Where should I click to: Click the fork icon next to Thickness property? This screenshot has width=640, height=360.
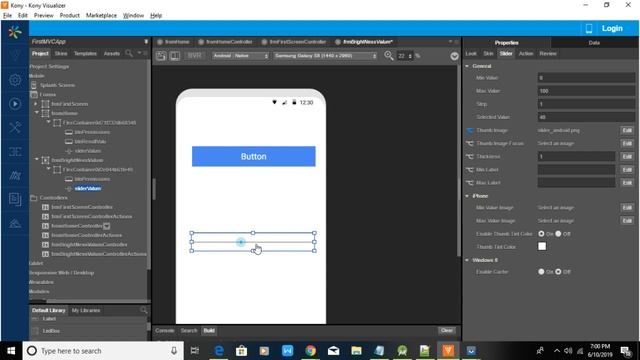point(470,156)
